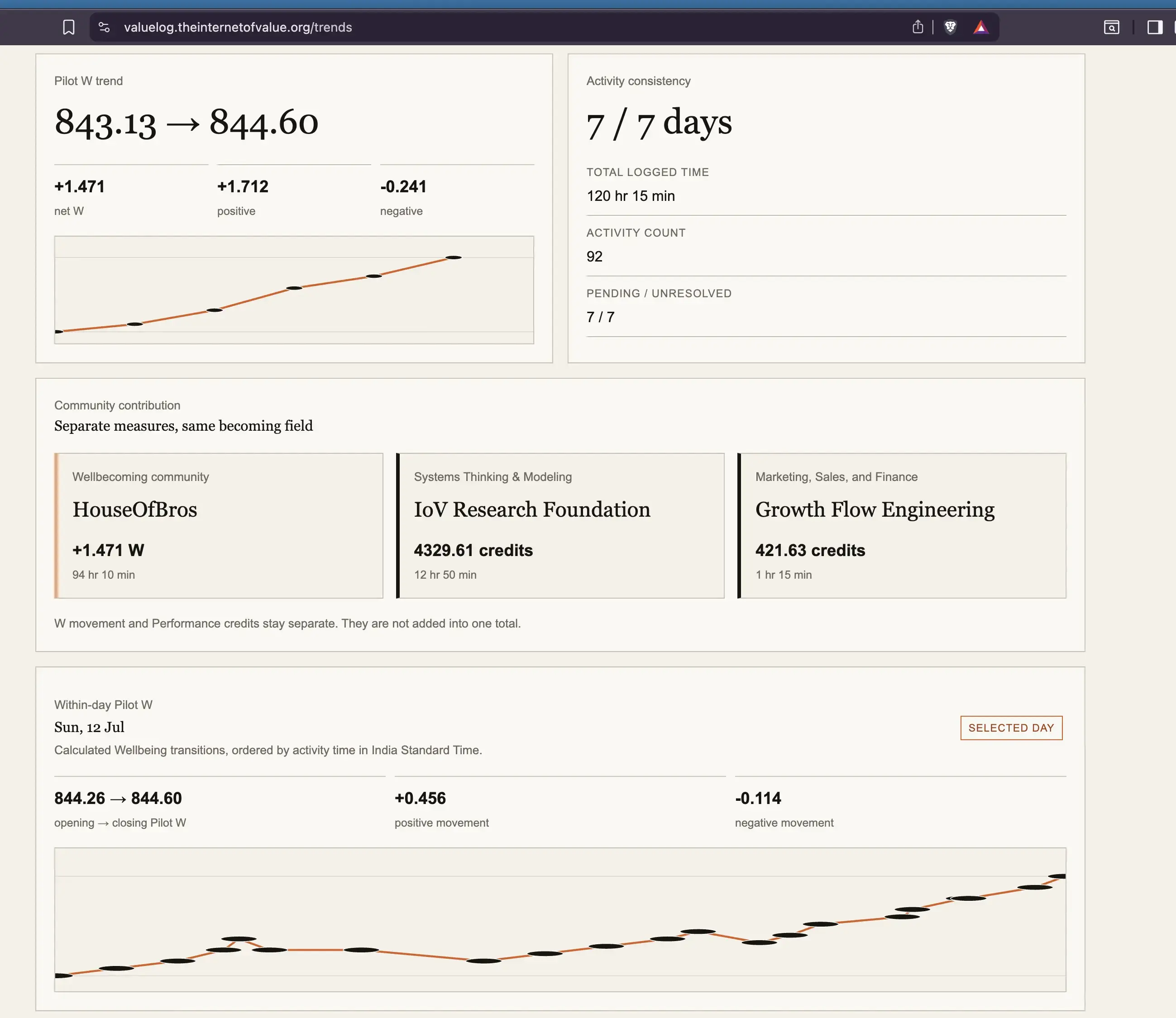The height and width of the screenshot is (1018, 1176).
Task: Click the 12 hr 50 min duration
Action: [445, 575]
